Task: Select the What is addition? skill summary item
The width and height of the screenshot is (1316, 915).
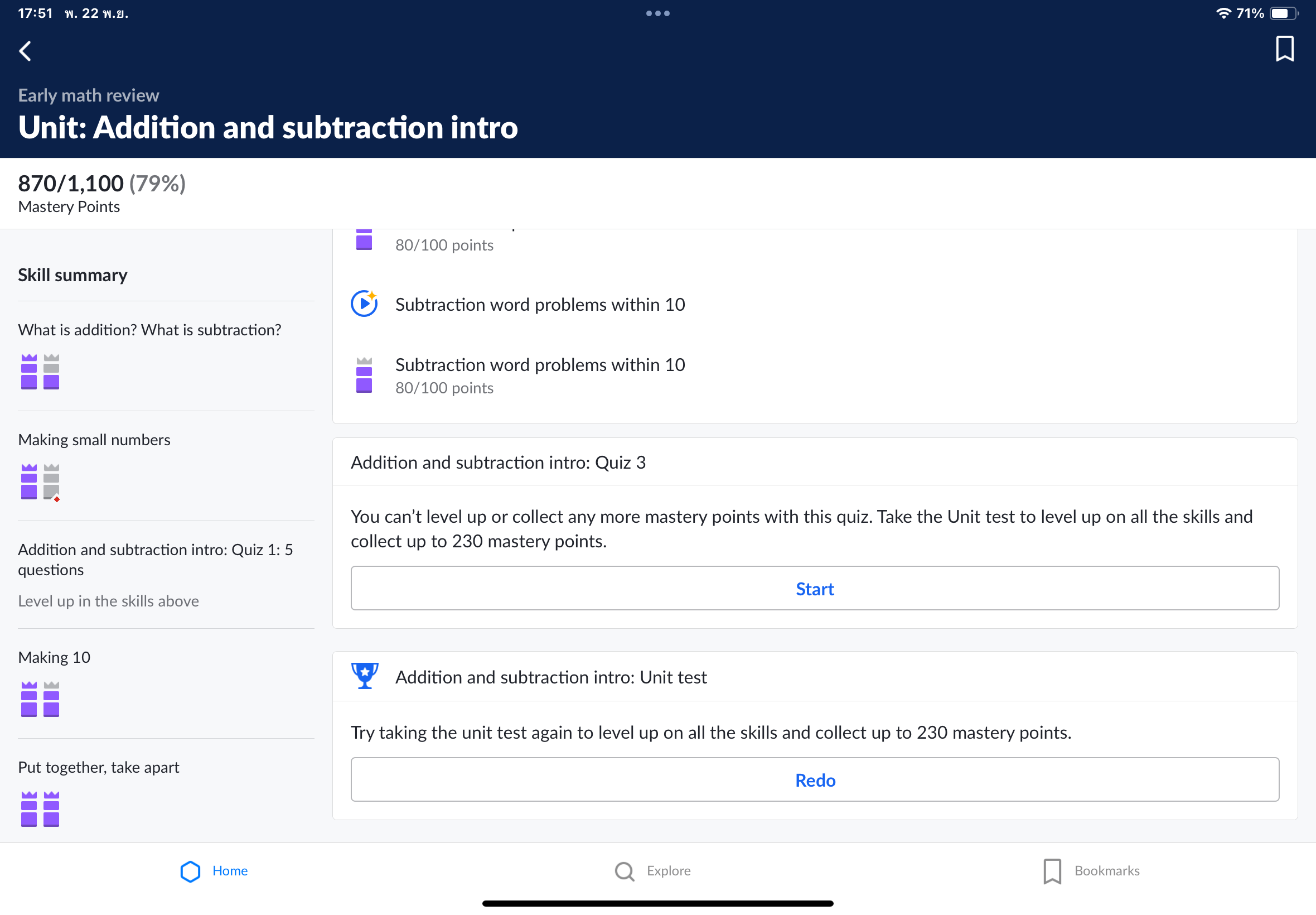Action: click(149, 330)
